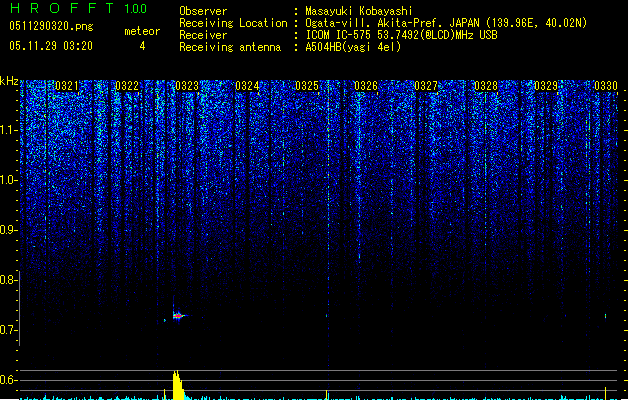The image size is (629, 400).
Task: Click the 0329 time marker
Action: click(546, 86)
